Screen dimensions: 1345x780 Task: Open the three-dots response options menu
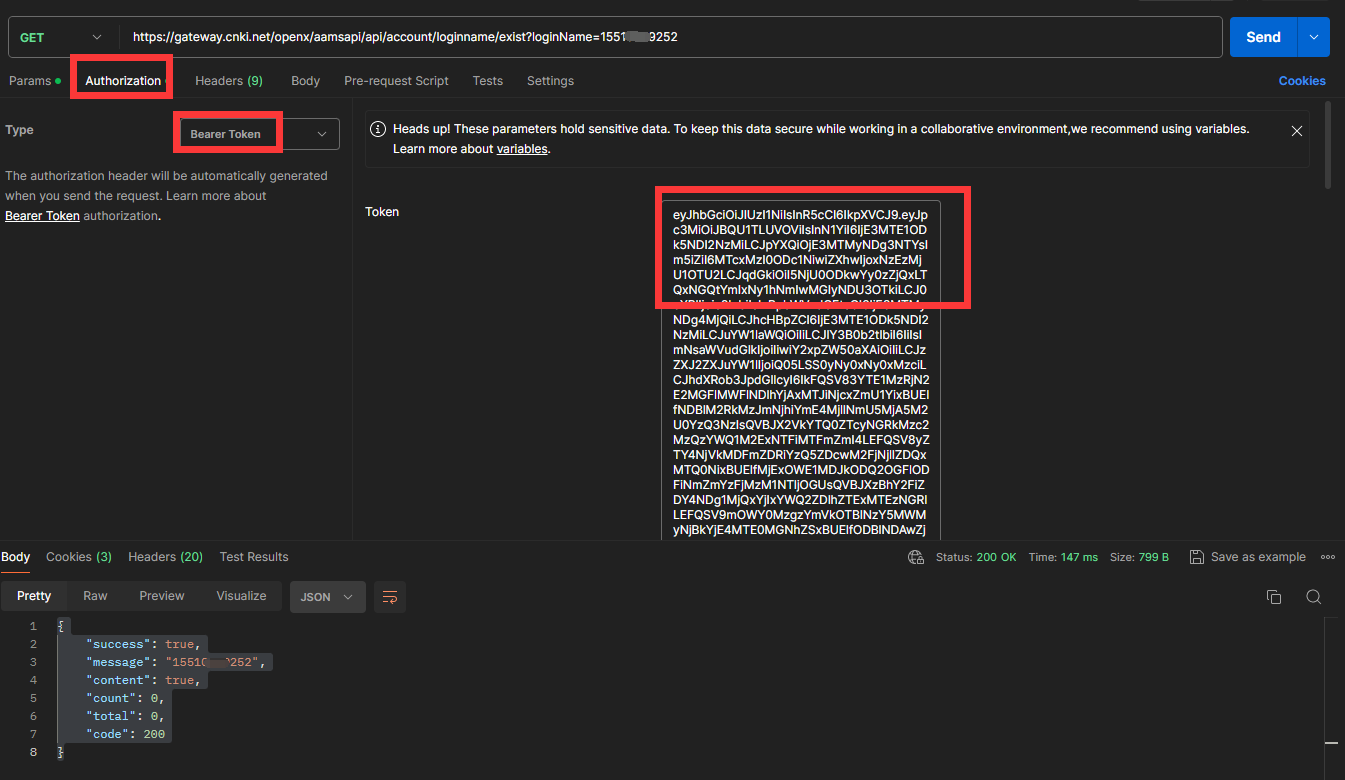tap(1328, 557)
